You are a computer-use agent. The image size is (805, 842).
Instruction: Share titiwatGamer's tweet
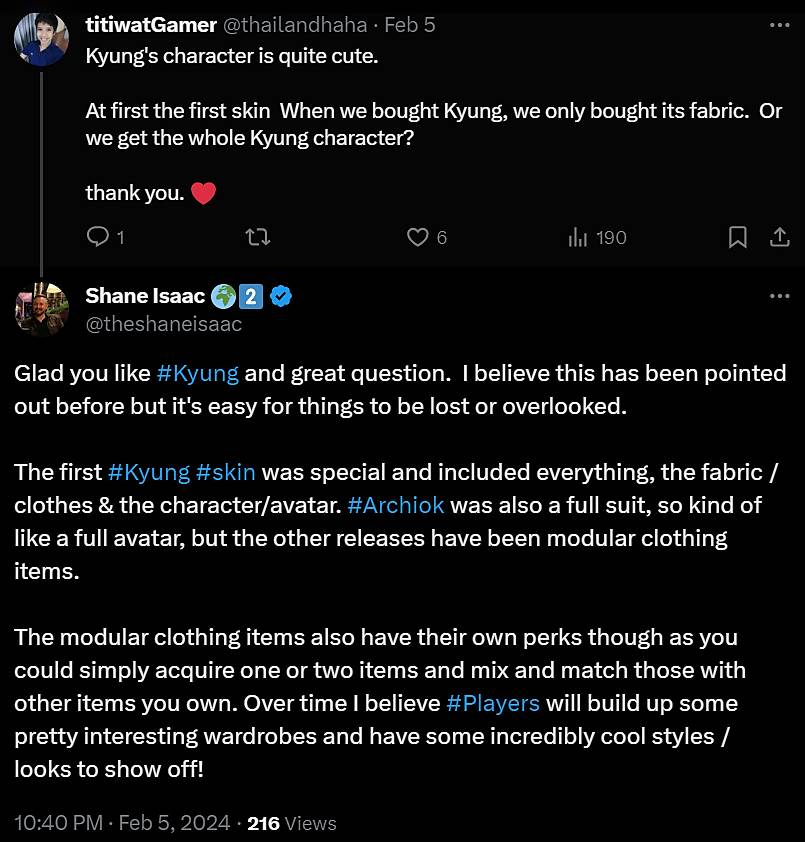[778, 237]
